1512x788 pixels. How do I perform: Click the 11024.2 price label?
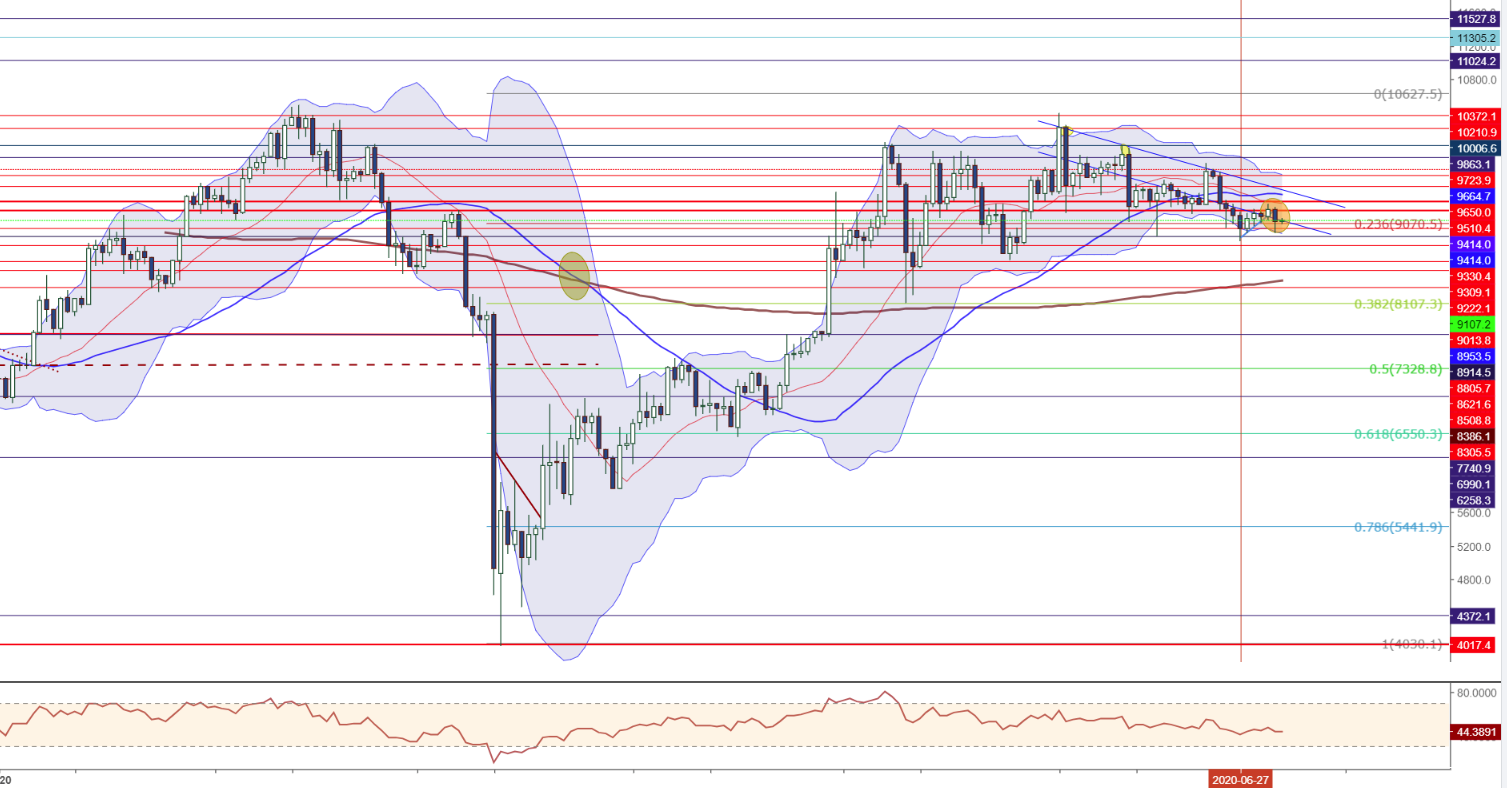click(1476, 61)
